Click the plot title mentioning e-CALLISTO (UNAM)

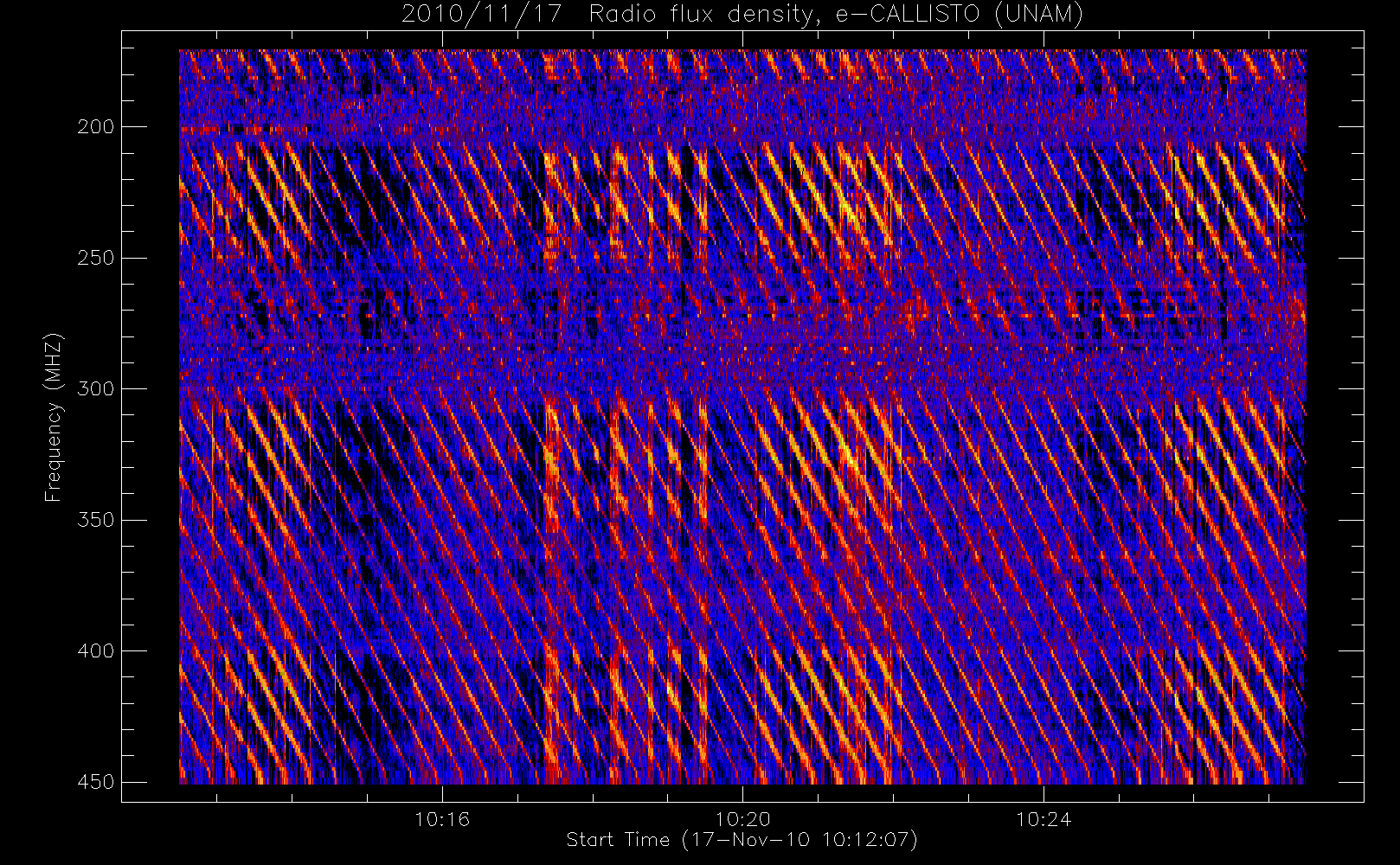[742, 15]
